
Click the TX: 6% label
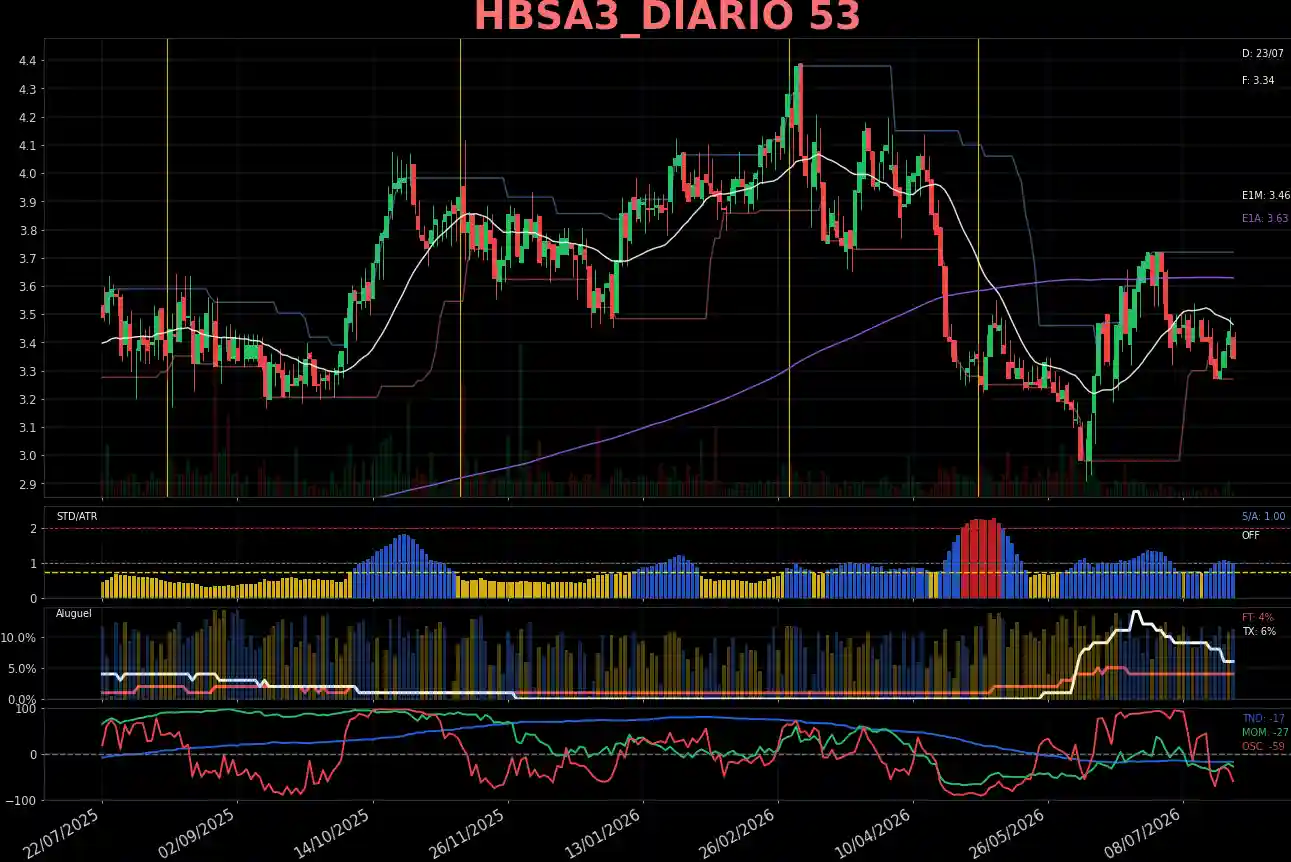(x=1258, y=632)
